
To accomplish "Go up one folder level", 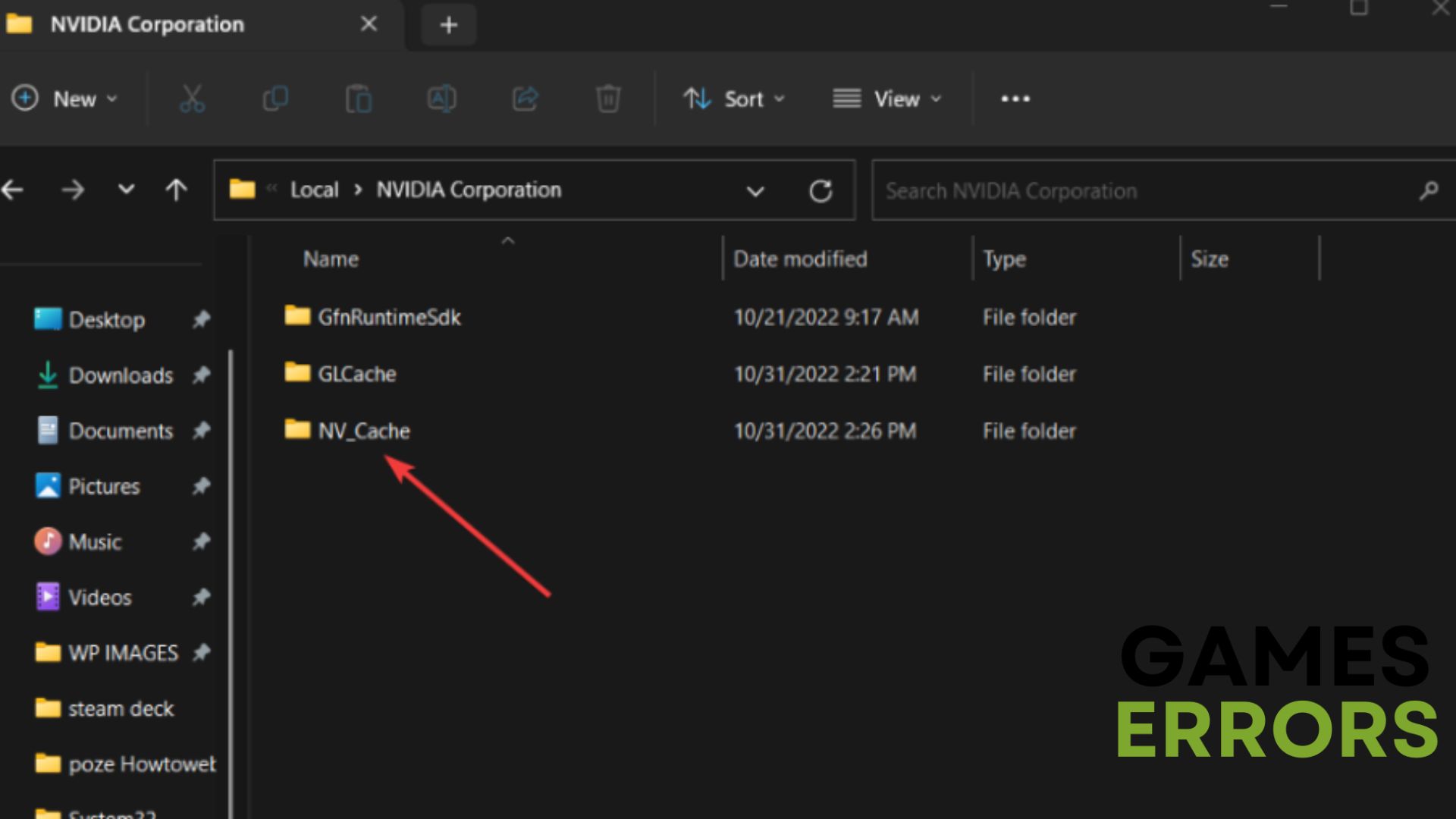I will pyautogui.click(x=176, y=190).
